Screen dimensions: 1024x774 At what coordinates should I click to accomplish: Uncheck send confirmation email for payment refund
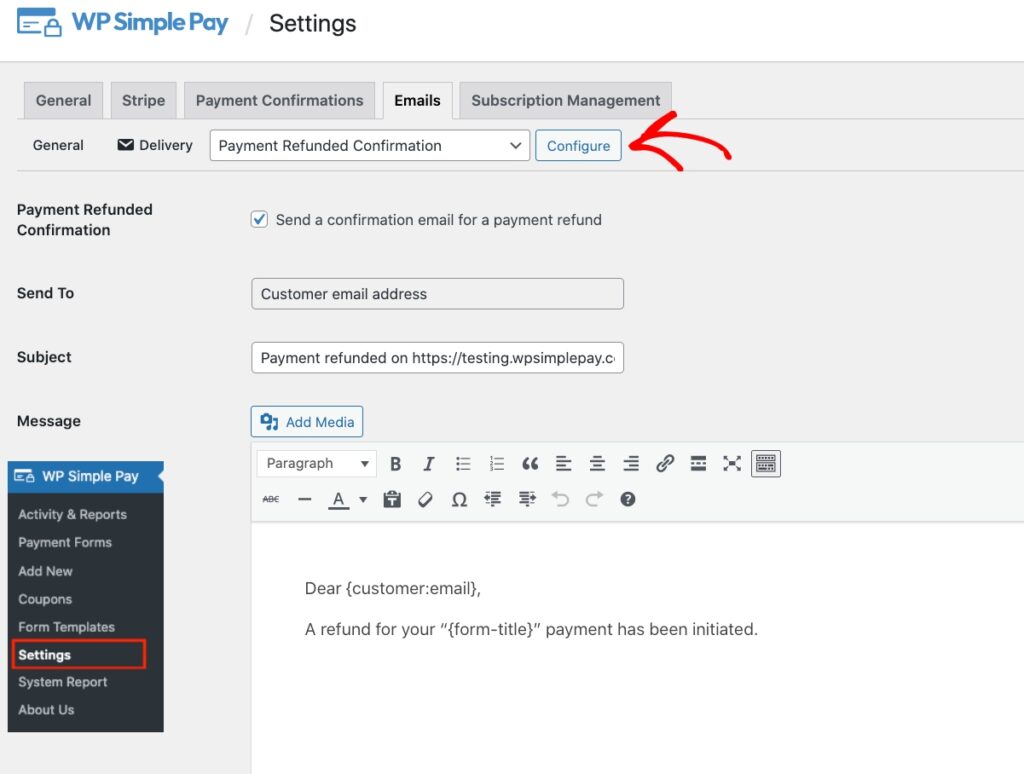coord(259,220)
